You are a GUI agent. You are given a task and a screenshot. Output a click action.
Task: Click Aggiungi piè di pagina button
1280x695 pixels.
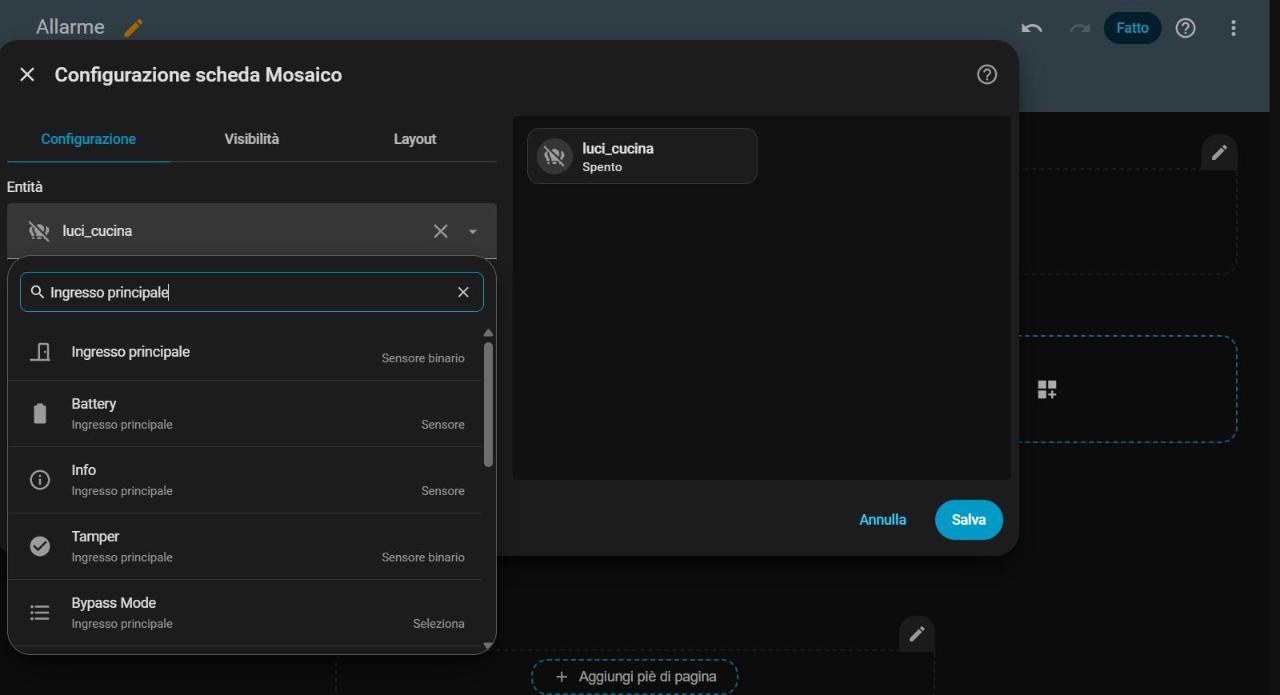pyautogui.click(x=635, y=677)
